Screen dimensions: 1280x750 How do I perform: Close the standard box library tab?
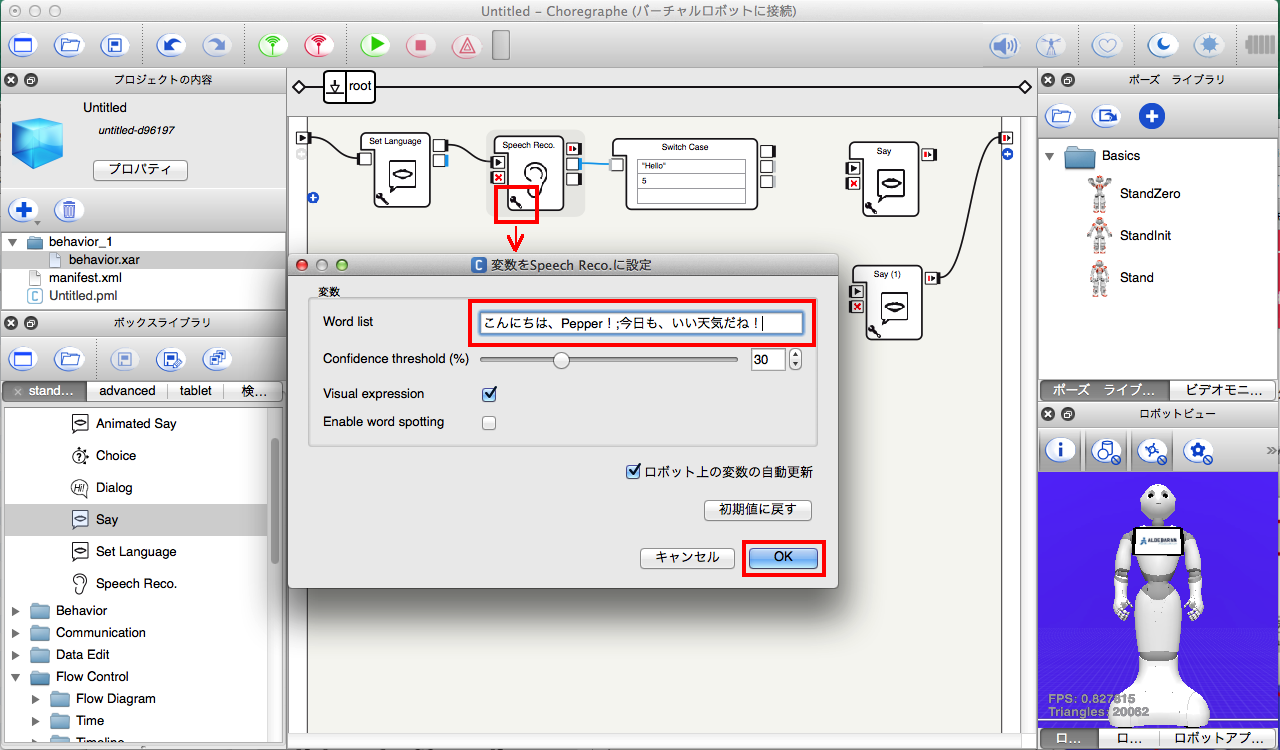click(18, 392)
